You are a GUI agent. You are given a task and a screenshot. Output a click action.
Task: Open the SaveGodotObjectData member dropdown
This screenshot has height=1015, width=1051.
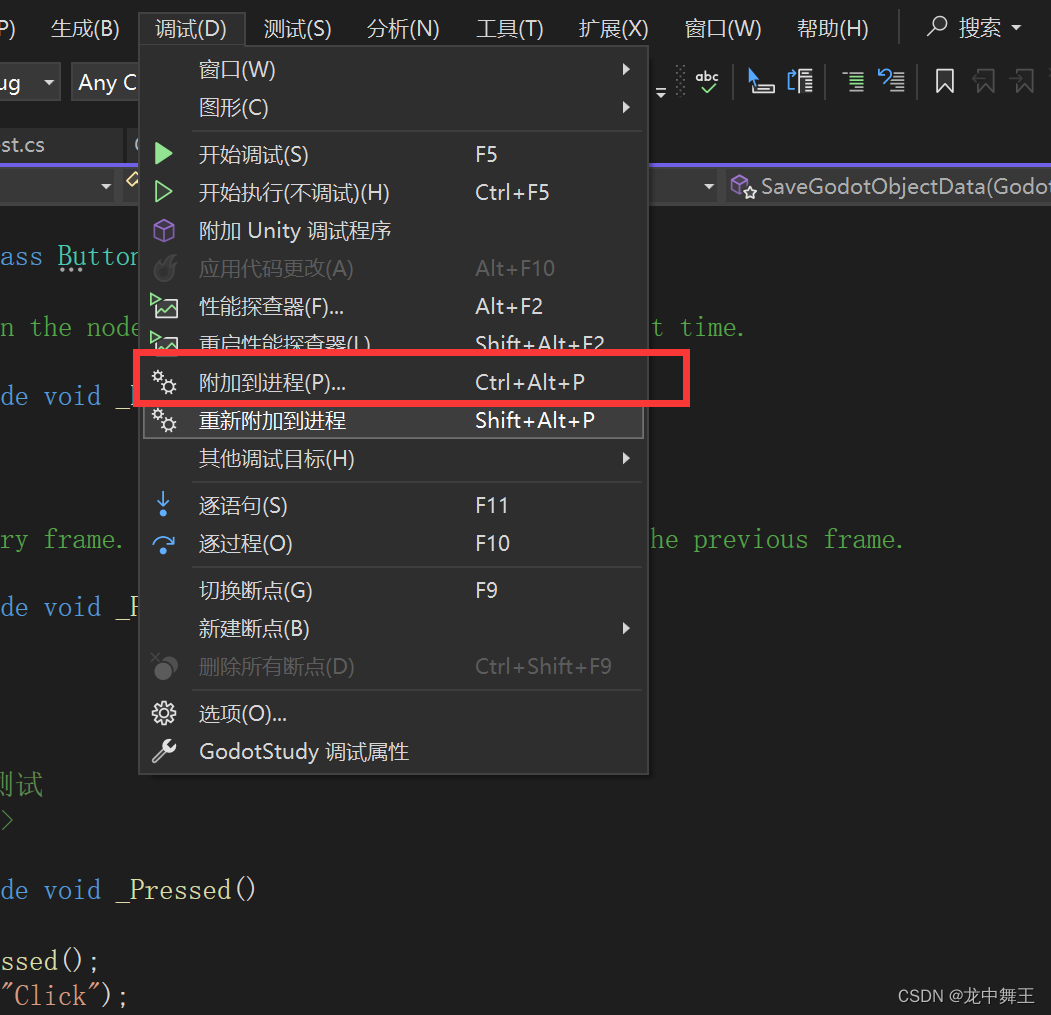tap(890, 186)
